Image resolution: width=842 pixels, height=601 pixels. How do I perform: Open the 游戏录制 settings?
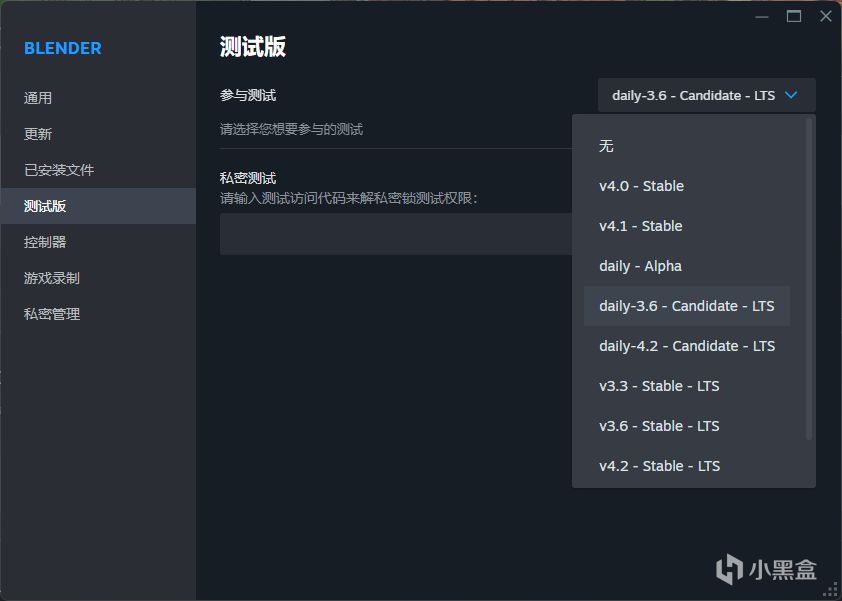(x=52, y=278)
